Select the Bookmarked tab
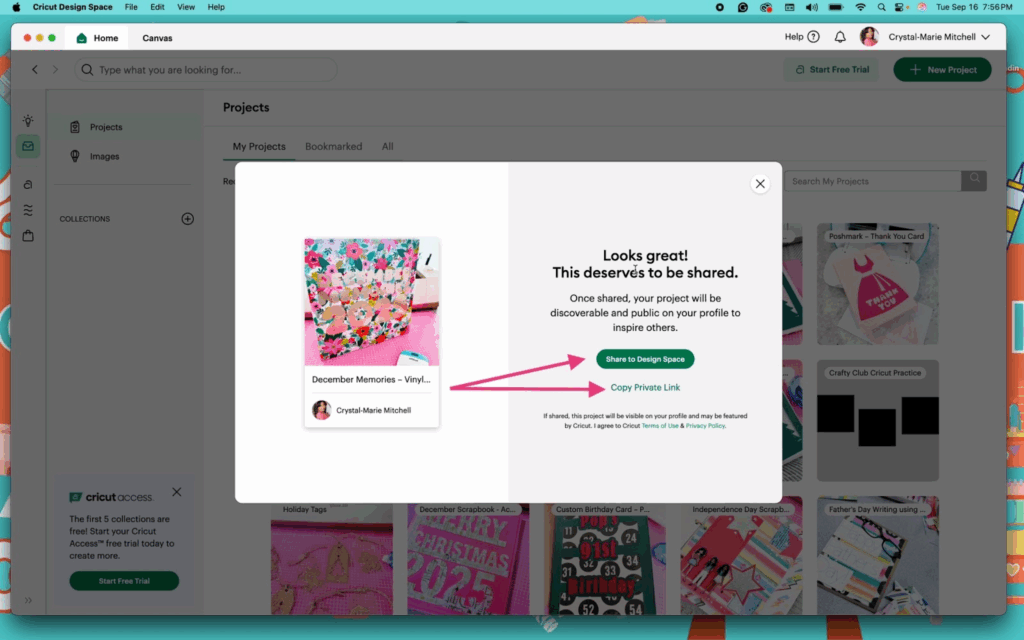The width and height of the screenshot is (1024, 640). pyautogui.click(x=334, y=146)
